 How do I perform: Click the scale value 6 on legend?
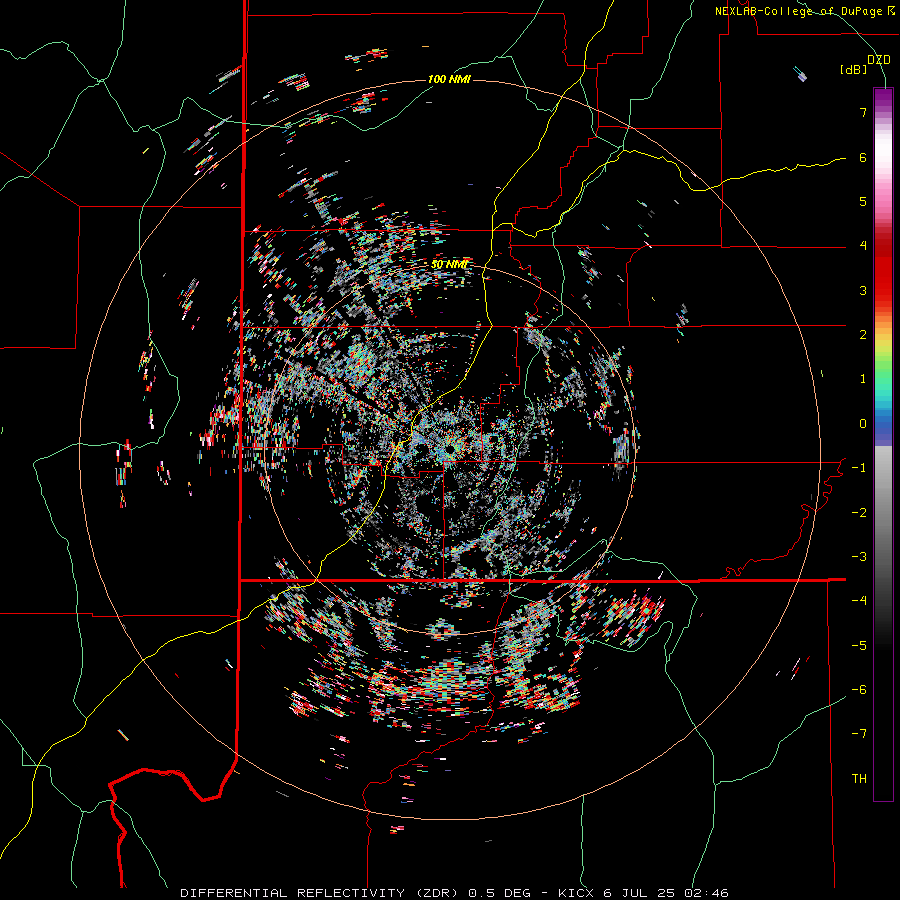pyautogui.click(x=863, y=157)
